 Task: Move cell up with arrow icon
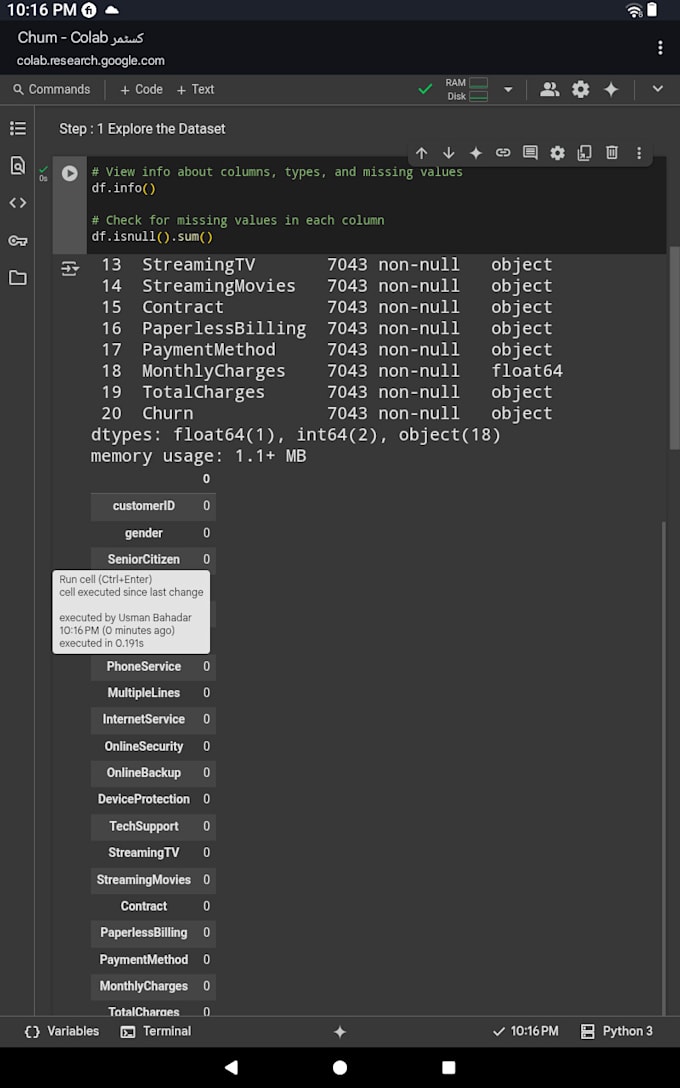(x=421, y=153)
